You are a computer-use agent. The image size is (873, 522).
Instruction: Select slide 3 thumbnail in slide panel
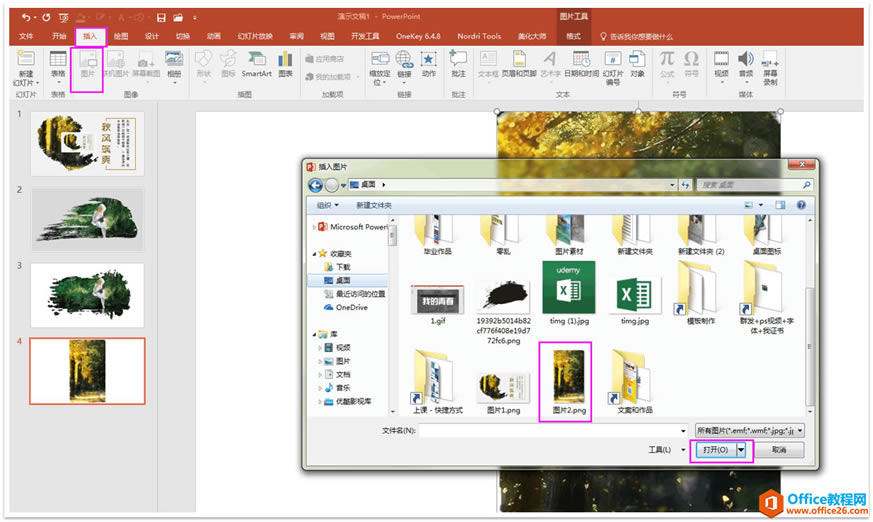click(x=87, y=296)
